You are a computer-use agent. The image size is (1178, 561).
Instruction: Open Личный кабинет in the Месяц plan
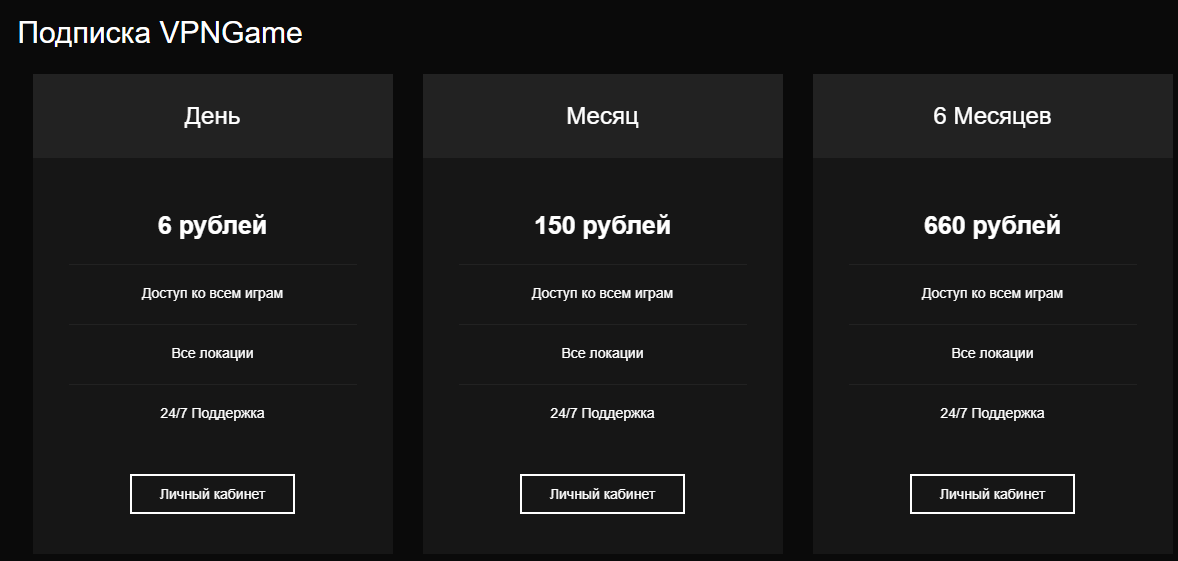click(x=602, y=494)
